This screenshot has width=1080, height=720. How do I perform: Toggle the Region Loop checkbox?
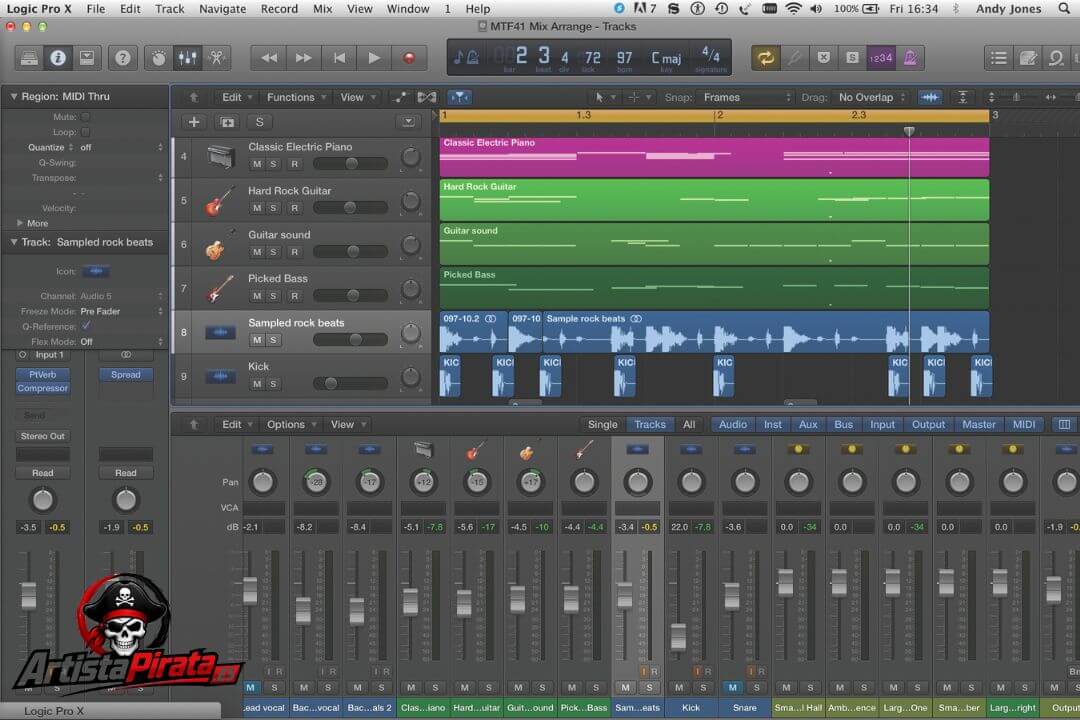tap(85, 132)
